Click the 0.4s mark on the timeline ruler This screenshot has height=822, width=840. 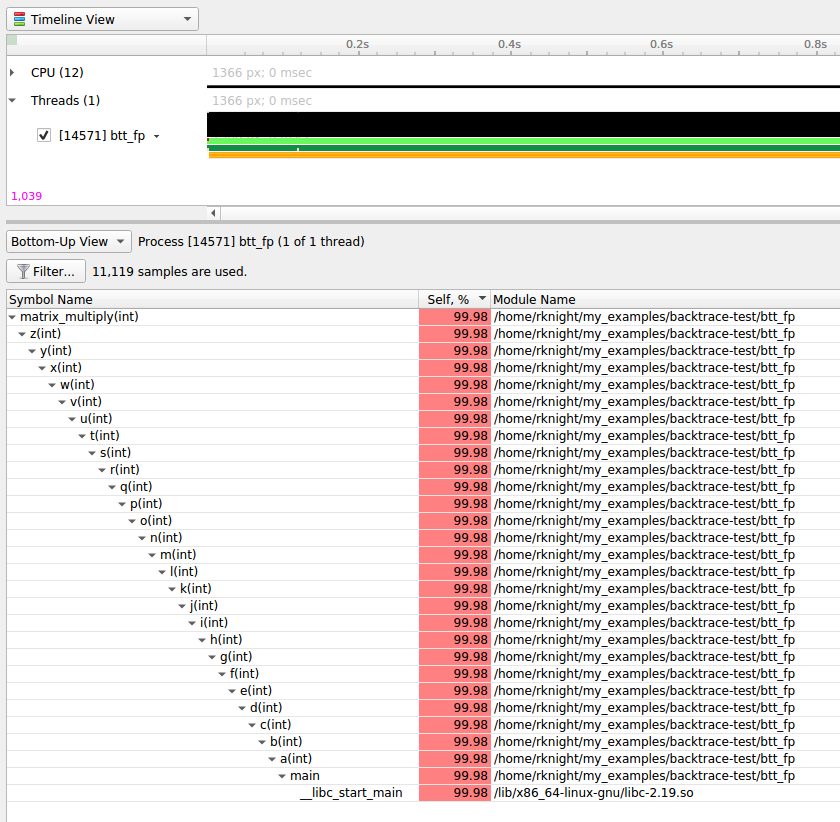pyautogui.click(x=509, y=45)
